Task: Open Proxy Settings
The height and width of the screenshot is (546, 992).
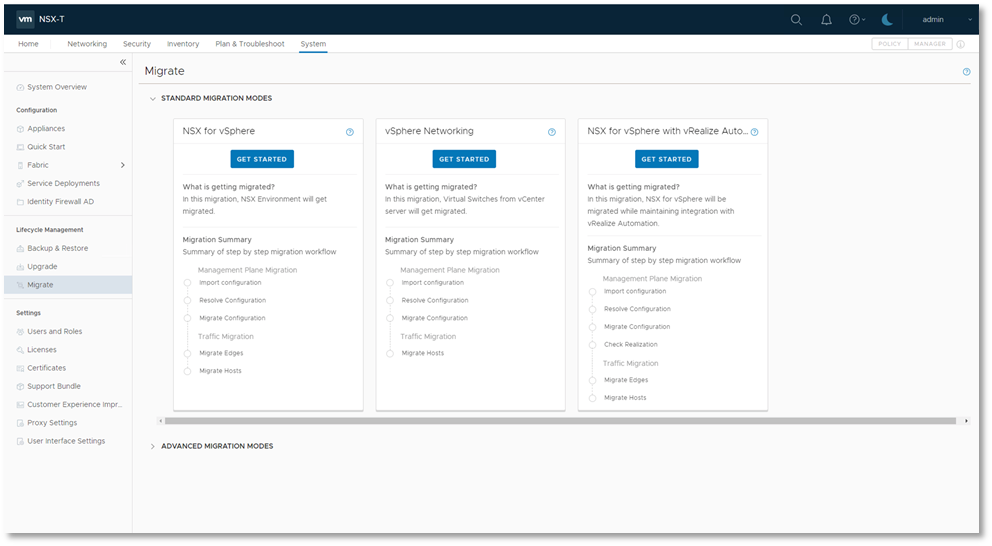Action: coord(52,423)
